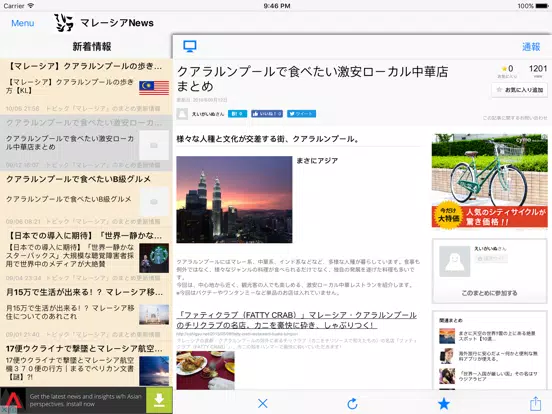Click the このまとめに参加する button

click(489, 293)
